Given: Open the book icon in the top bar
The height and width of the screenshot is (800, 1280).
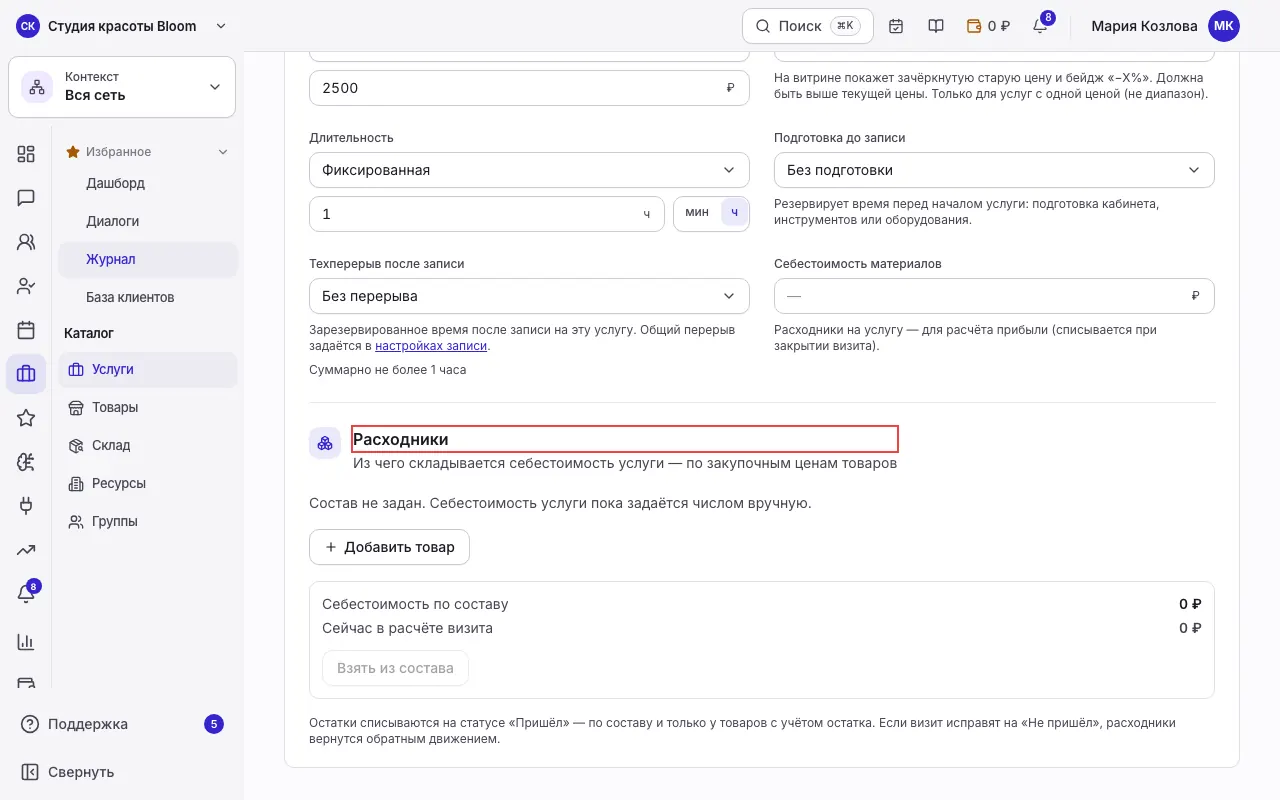Looking at the screenshot, I should [936, 26].
